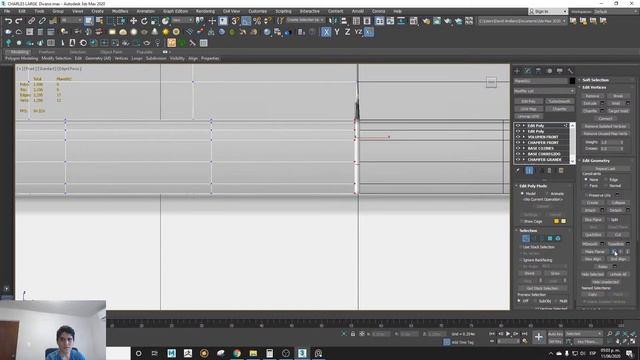Viewport: 640px width, 360px height.
Task: Open the reference coordinate system dropdown
Action: [182, 20]
